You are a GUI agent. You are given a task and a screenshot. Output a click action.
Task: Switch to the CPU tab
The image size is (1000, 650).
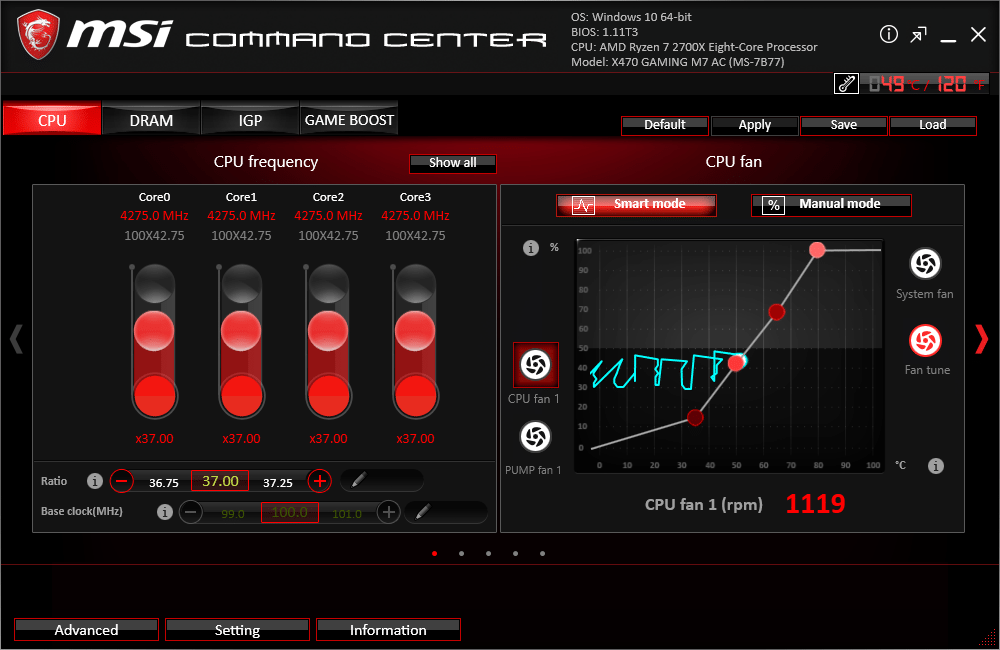pyautogui.click(x=52, y=119)
